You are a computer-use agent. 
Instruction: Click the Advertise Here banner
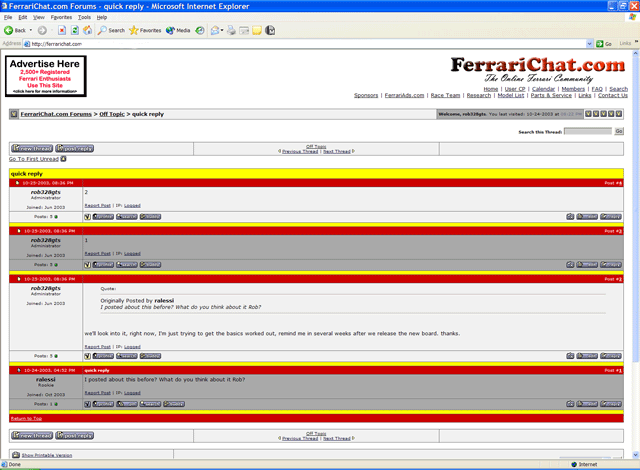46,76
